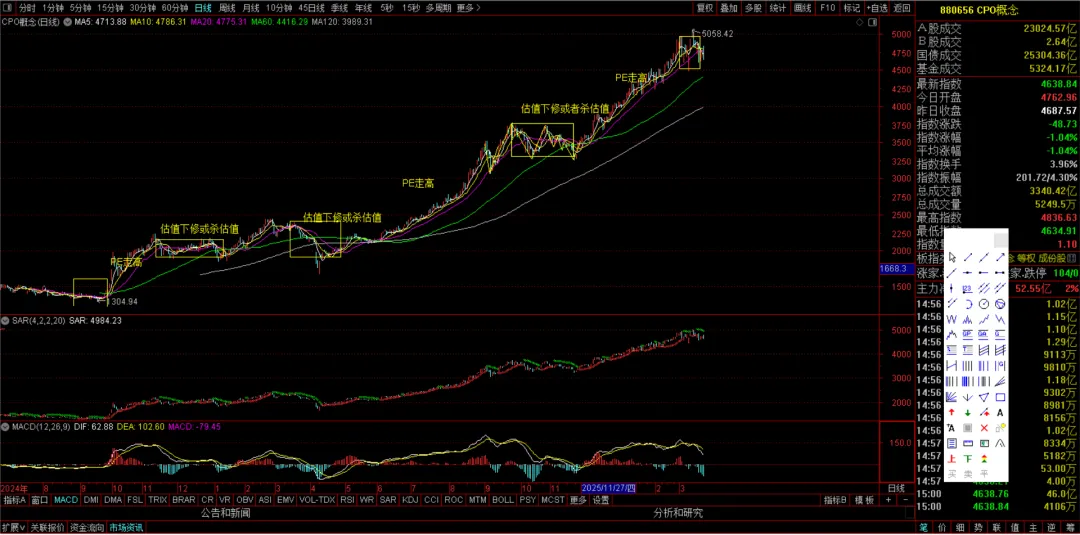Viewport: 1080px width, 535px height.
Task: Click the grey box atop drawing palette
Action: pos(1001,240)
